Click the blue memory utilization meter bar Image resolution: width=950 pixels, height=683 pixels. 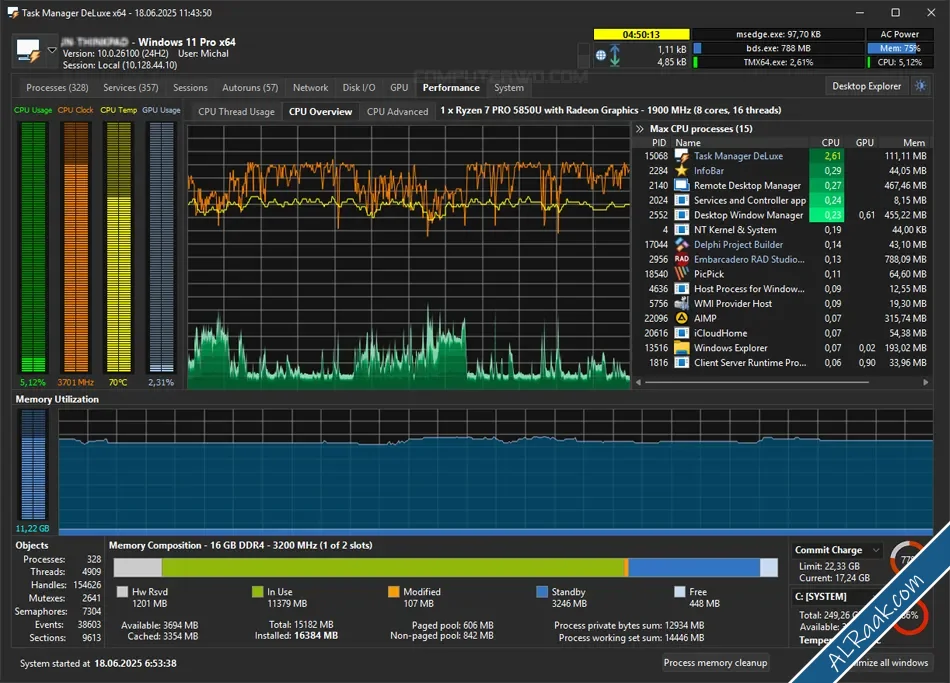coord(33,465)
